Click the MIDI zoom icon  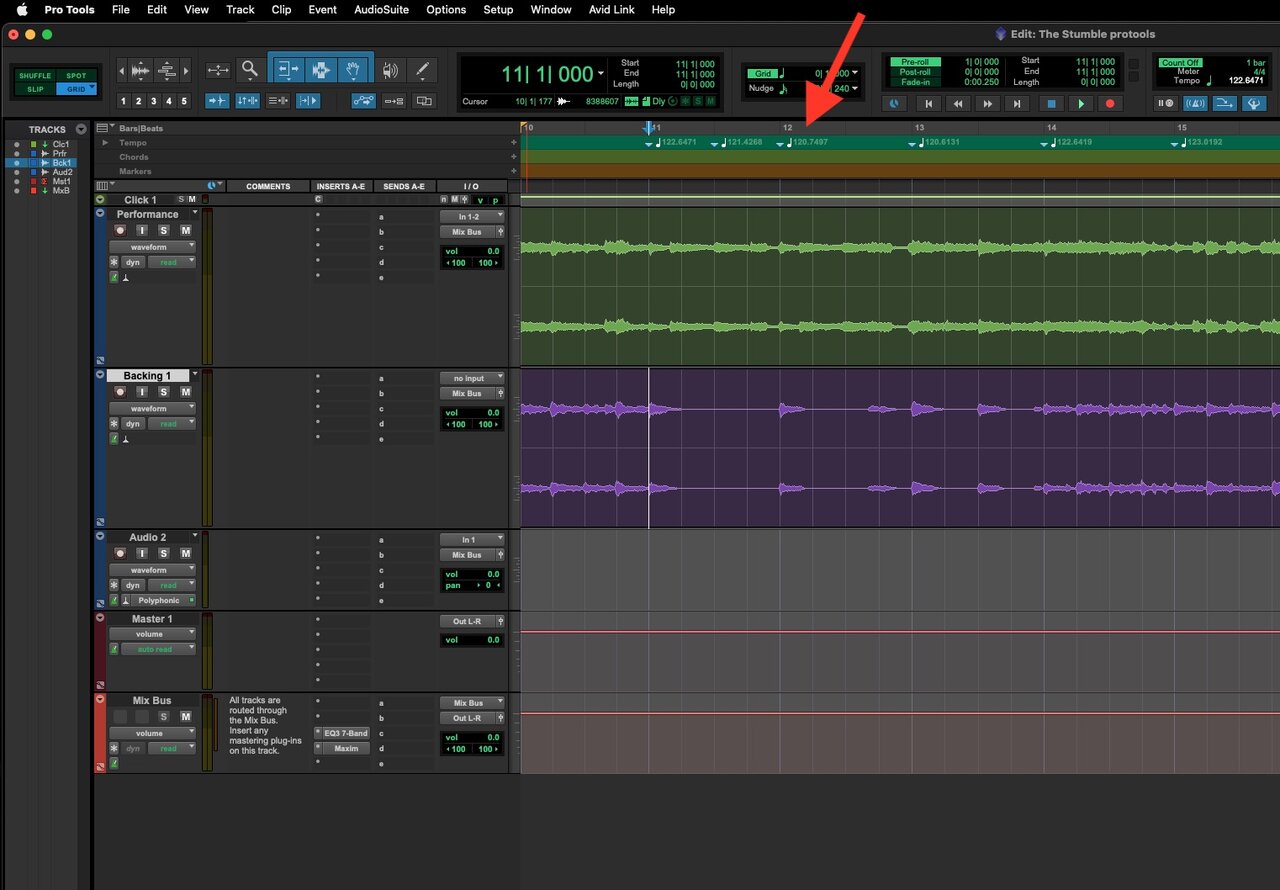point(167,70)
